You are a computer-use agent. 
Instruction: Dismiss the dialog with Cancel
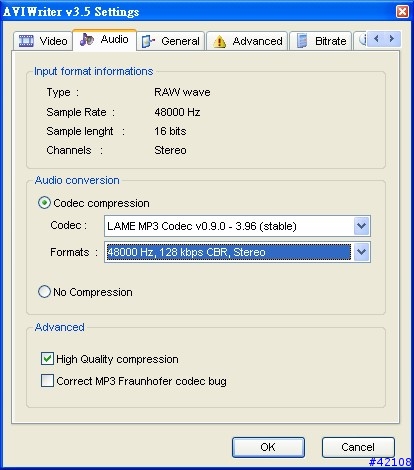(x=358, y=447)
